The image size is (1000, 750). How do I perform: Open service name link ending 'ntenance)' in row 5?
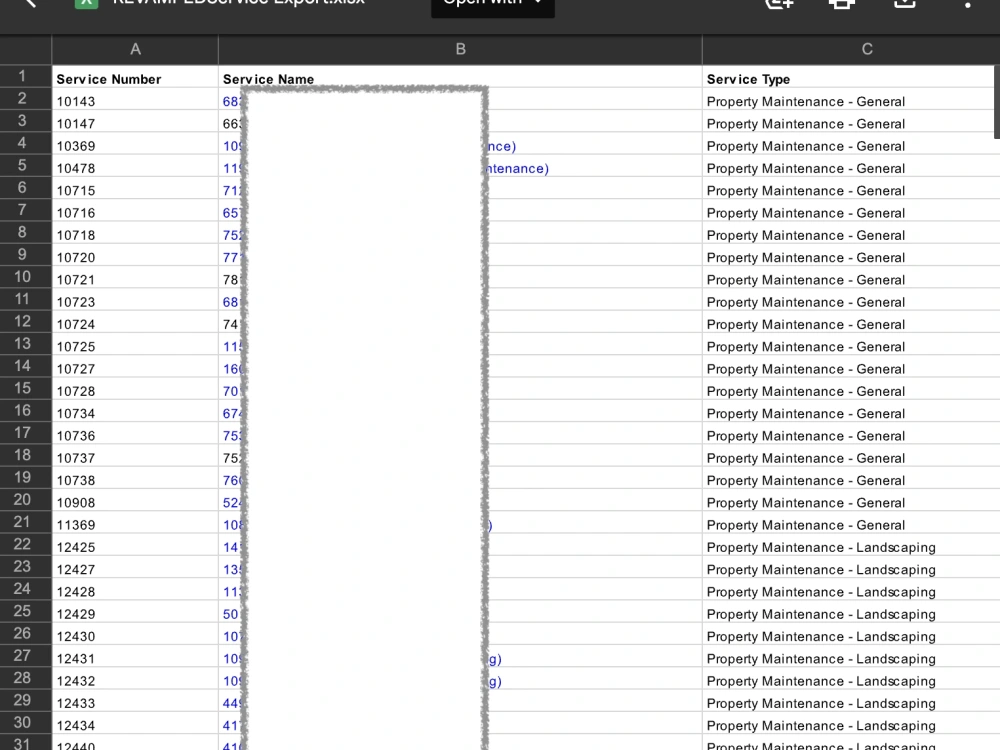pyautogui.click(x=517, y=168)
